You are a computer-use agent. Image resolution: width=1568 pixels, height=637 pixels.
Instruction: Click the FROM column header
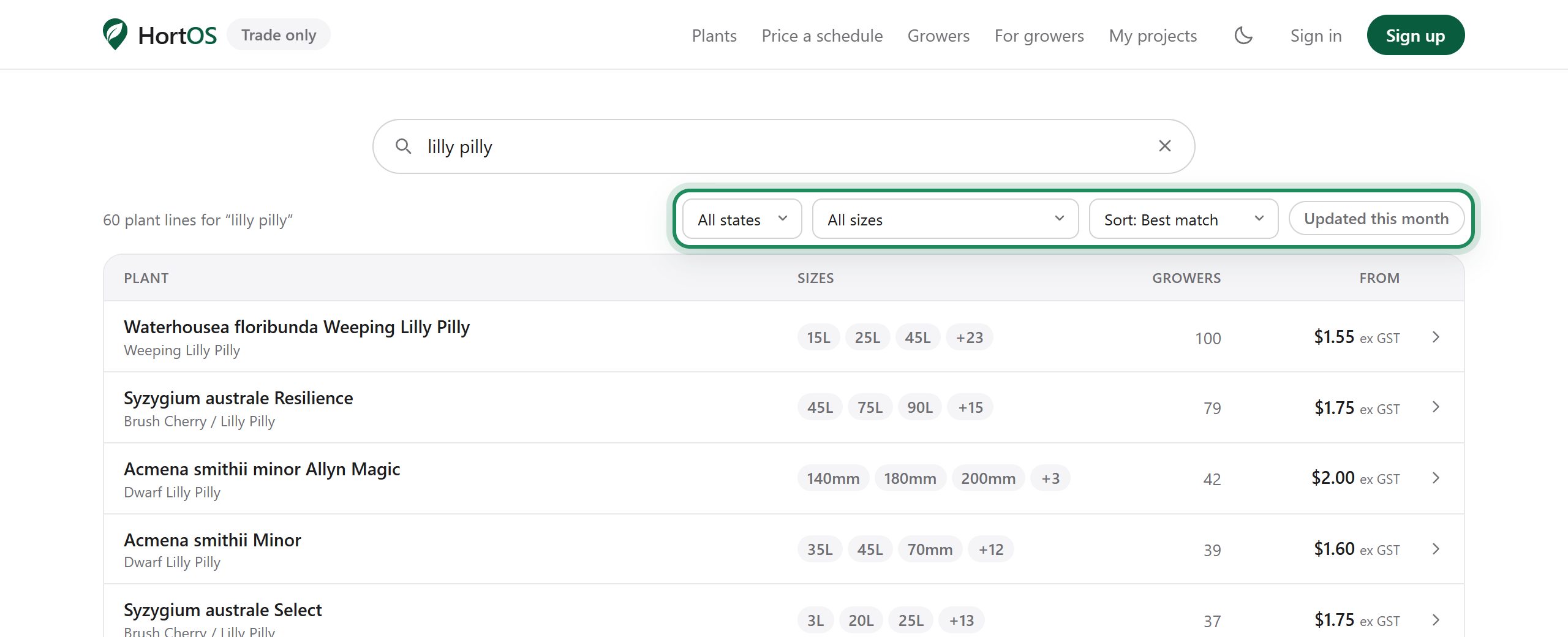[1379, 278]
